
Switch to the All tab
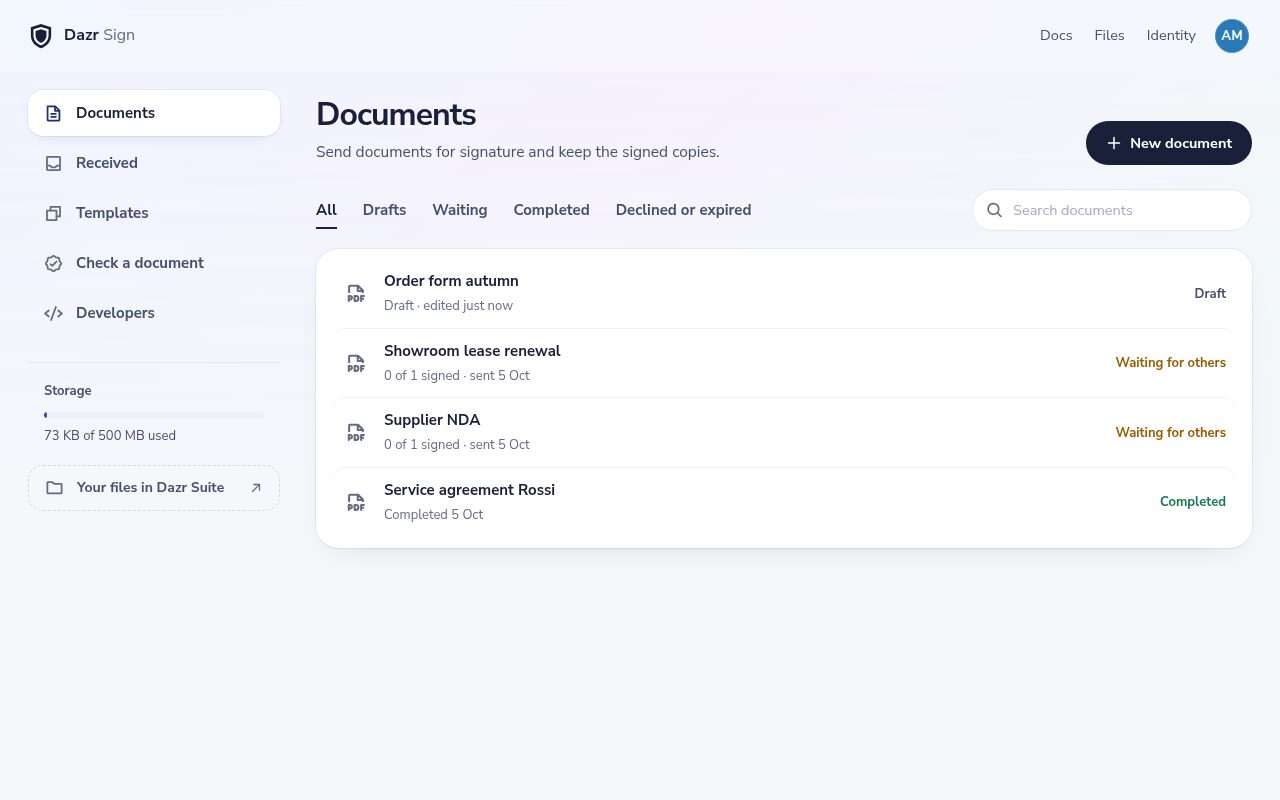(x=326, y=210)
